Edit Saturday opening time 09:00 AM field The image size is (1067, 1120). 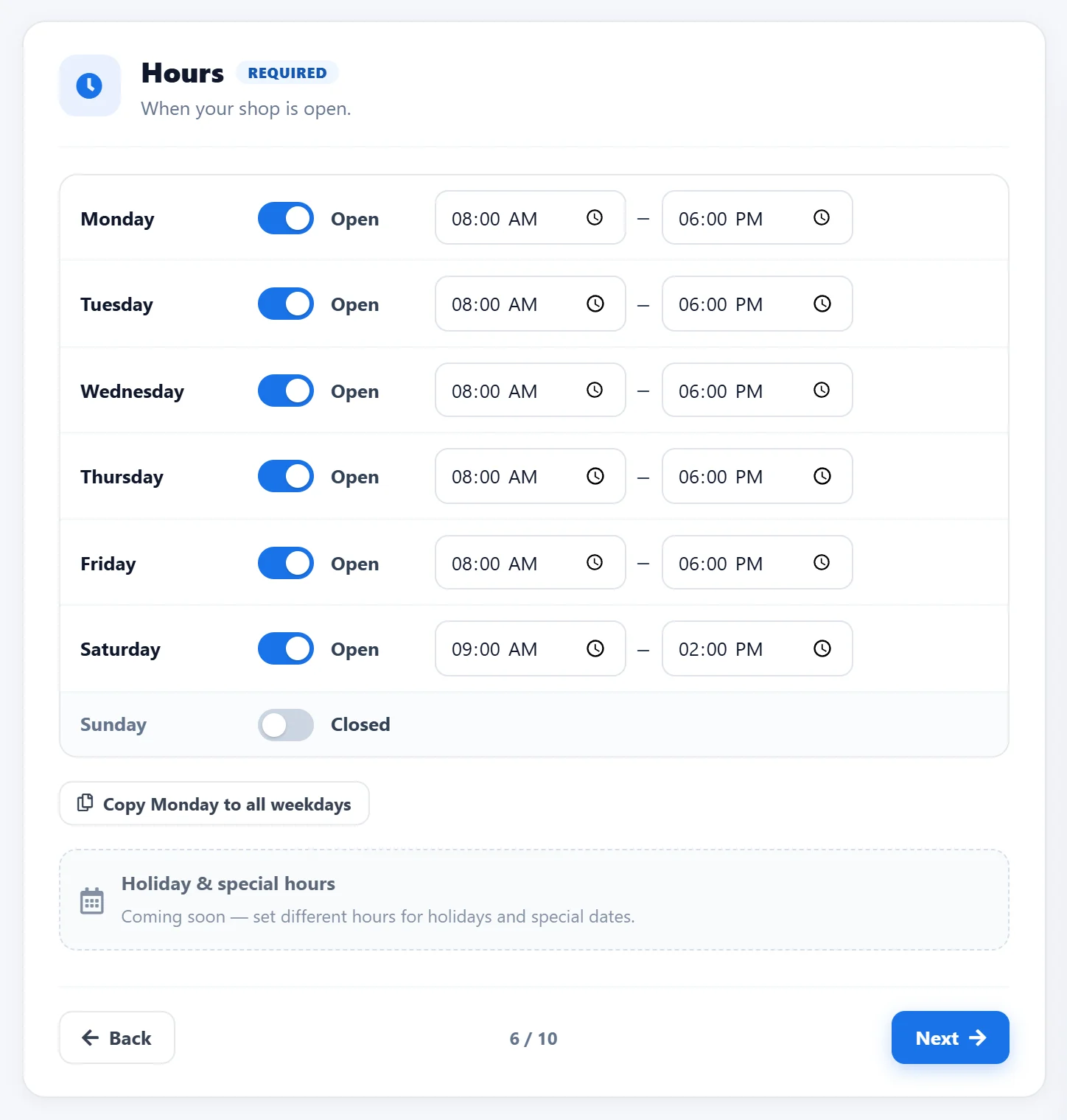[531, 648]
